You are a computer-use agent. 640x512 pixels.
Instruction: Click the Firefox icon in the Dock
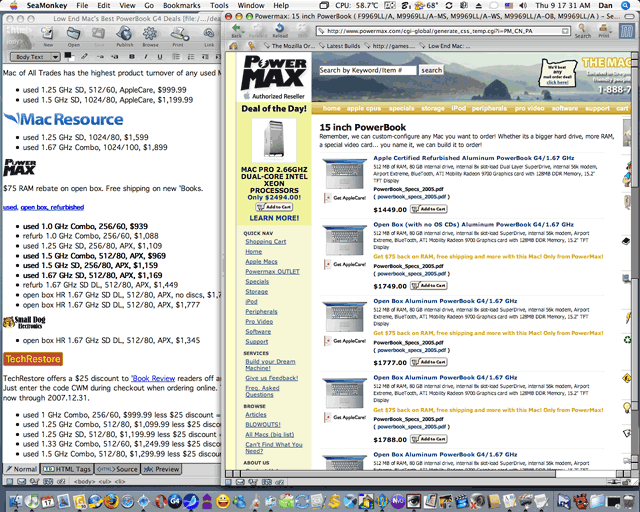point(111,501)
